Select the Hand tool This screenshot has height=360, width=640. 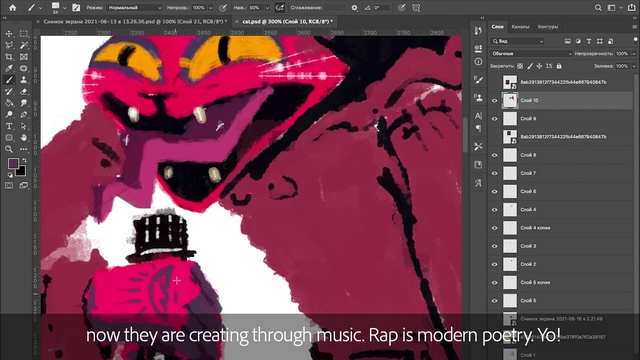pyautogui.click(x=24, y=138)
